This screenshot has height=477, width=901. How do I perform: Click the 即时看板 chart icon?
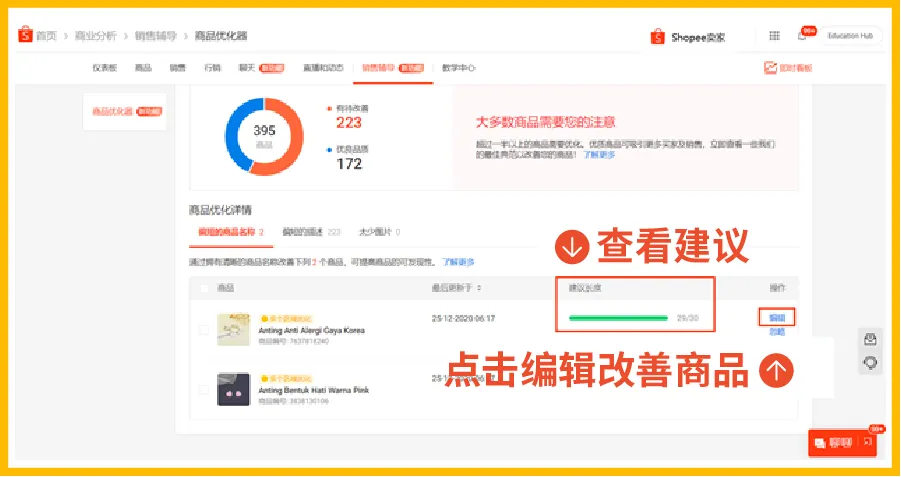coord(770,68)
